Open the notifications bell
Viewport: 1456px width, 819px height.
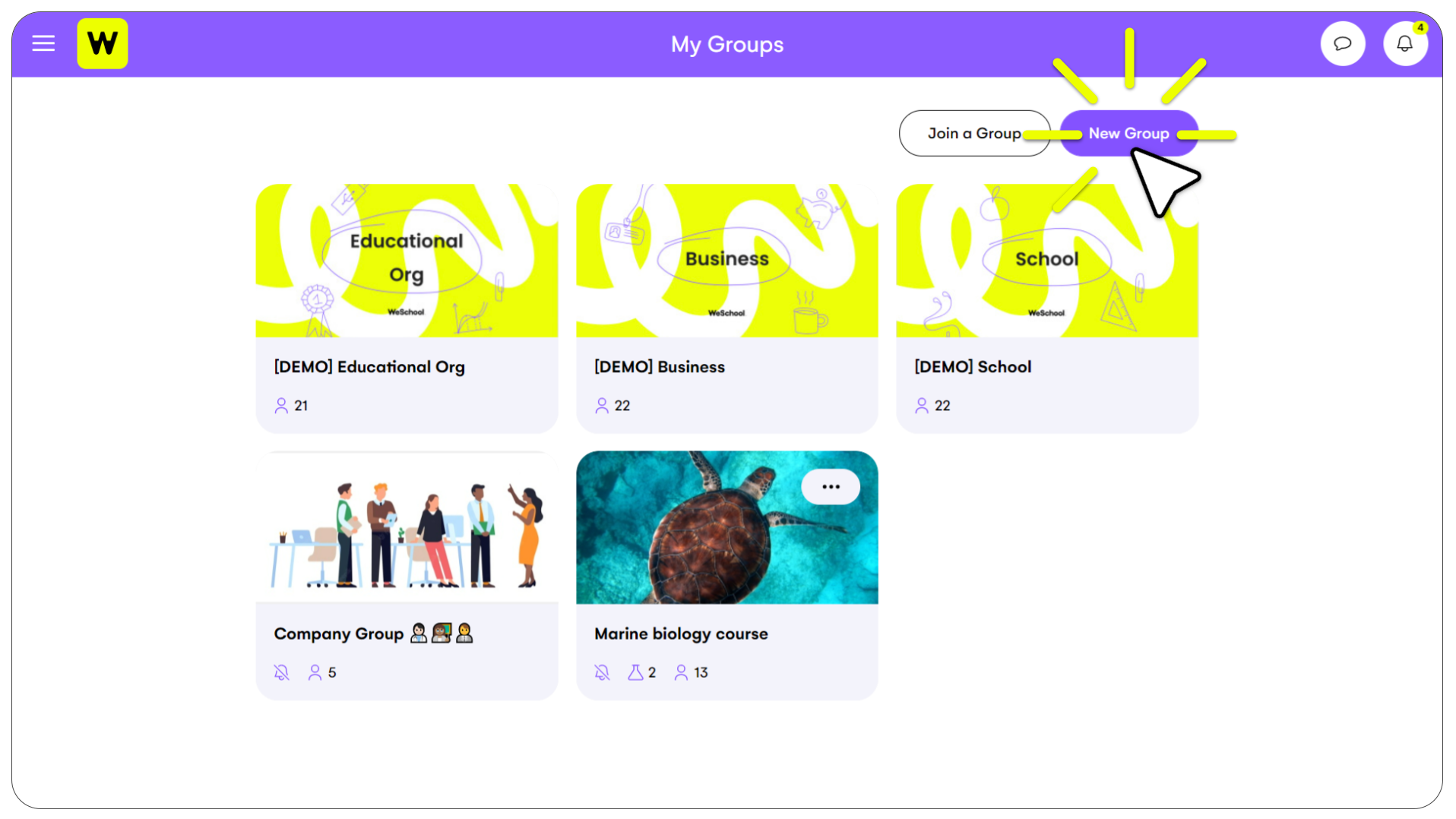coord(1405,43)
